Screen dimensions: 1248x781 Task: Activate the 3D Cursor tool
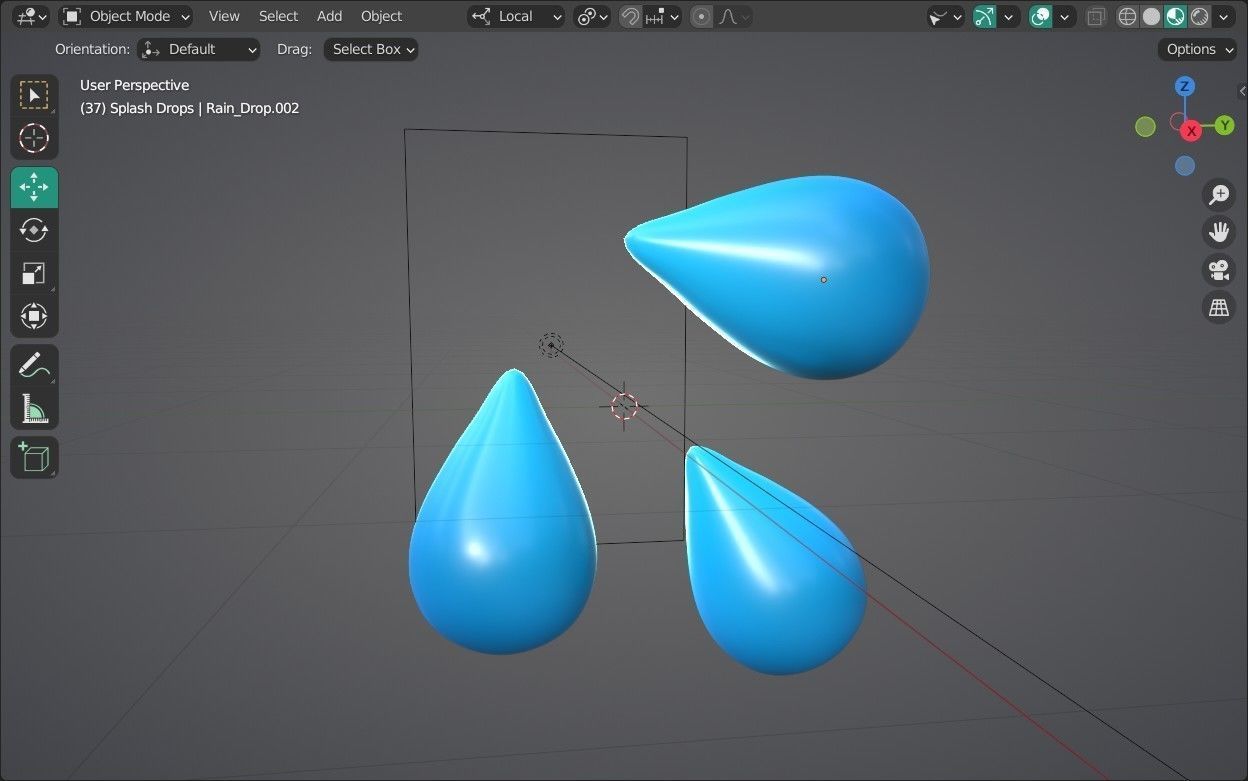pos(34,138)
